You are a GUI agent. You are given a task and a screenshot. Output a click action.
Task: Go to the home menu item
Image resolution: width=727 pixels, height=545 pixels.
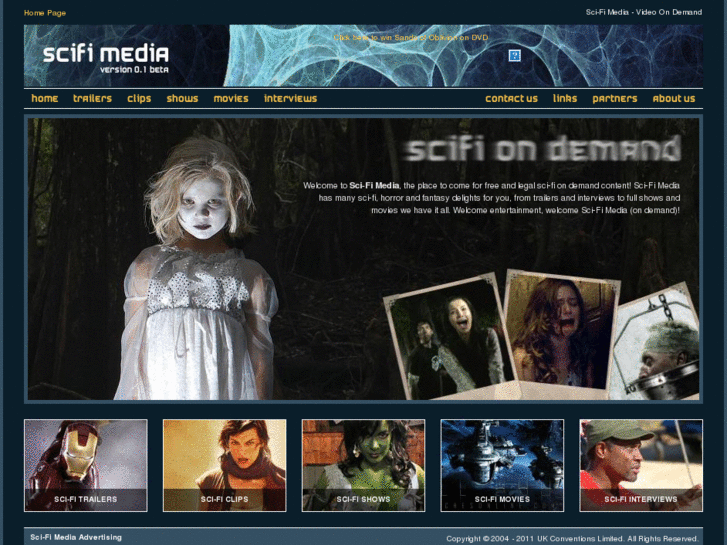(x=45, y=98)
